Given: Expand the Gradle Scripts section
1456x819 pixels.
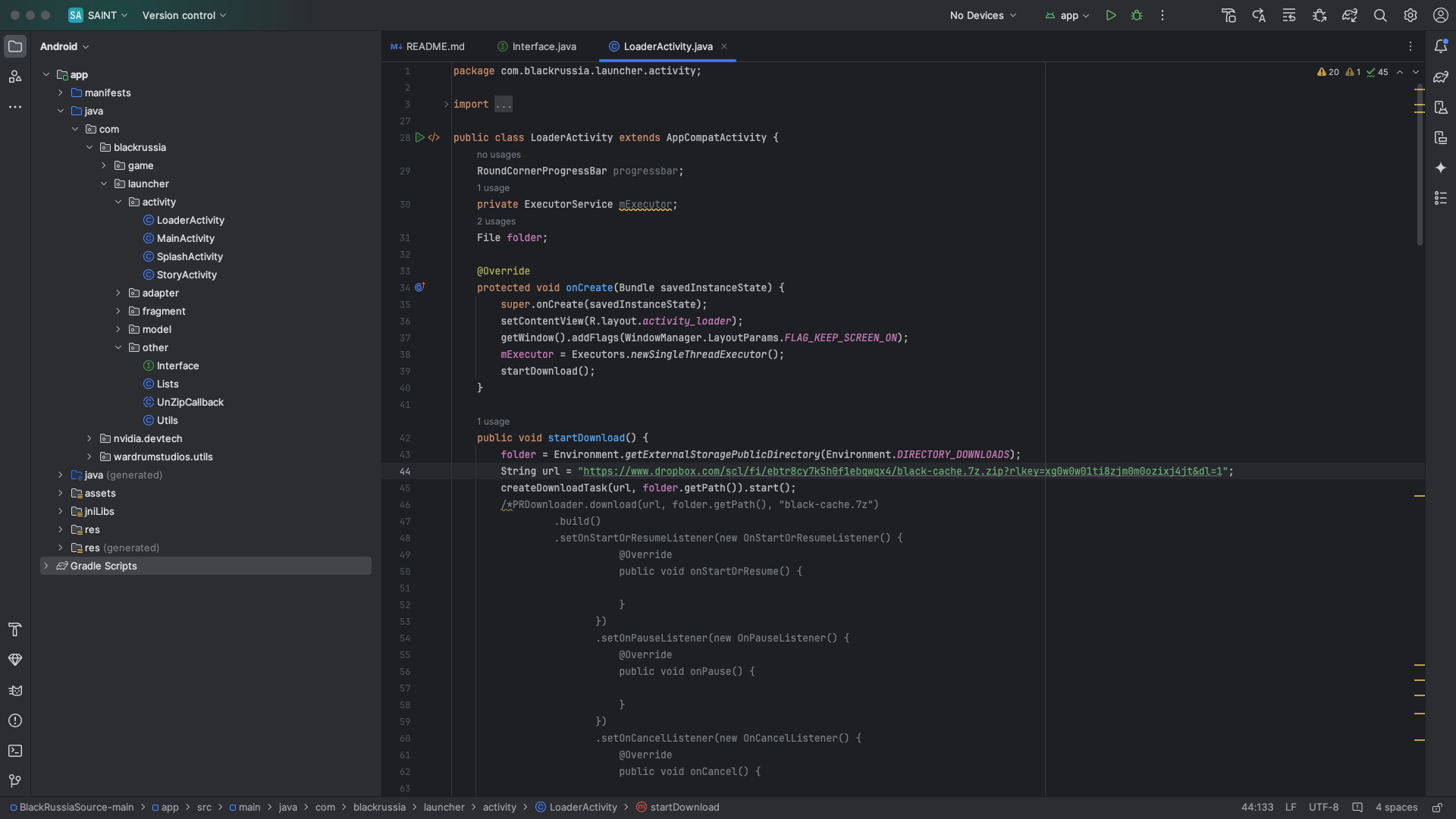Looking at the screenshot, I should pos(47,566).
